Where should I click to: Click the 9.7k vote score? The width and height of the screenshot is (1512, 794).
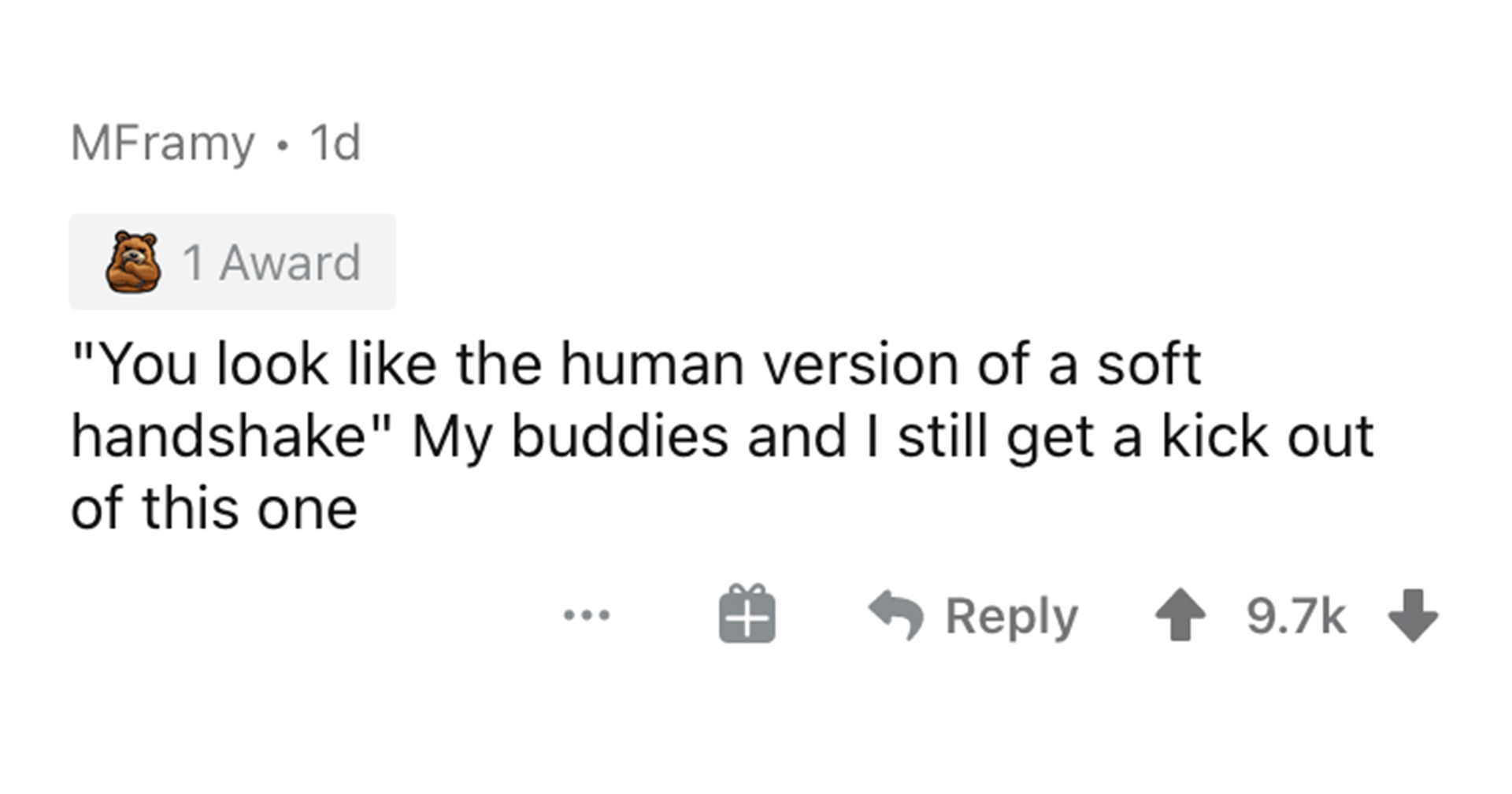(x=1295, y=616)
